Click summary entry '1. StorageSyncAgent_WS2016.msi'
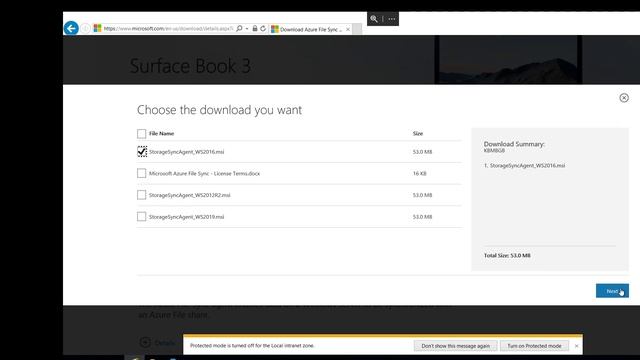This screenshot has height=360, width=640. pyautogui.click(x=524, y=166)
